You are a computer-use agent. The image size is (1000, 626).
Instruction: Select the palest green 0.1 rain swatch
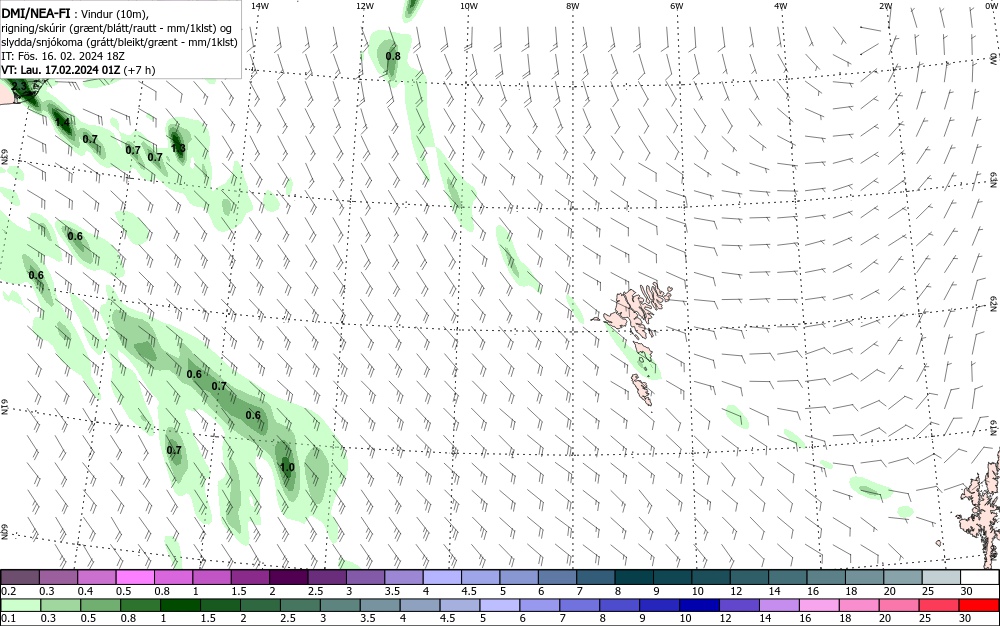pyautogui.click(x=20, y=605)
